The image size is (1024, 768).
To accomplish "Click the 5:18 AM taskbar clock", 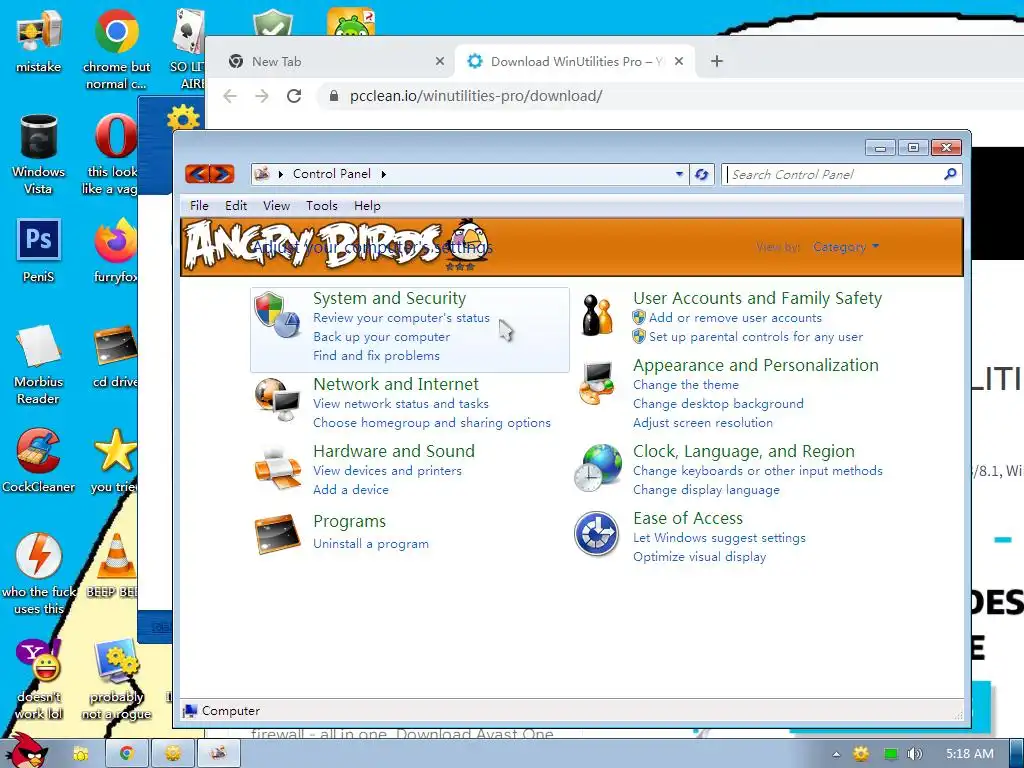I will [x=970, y=754].
